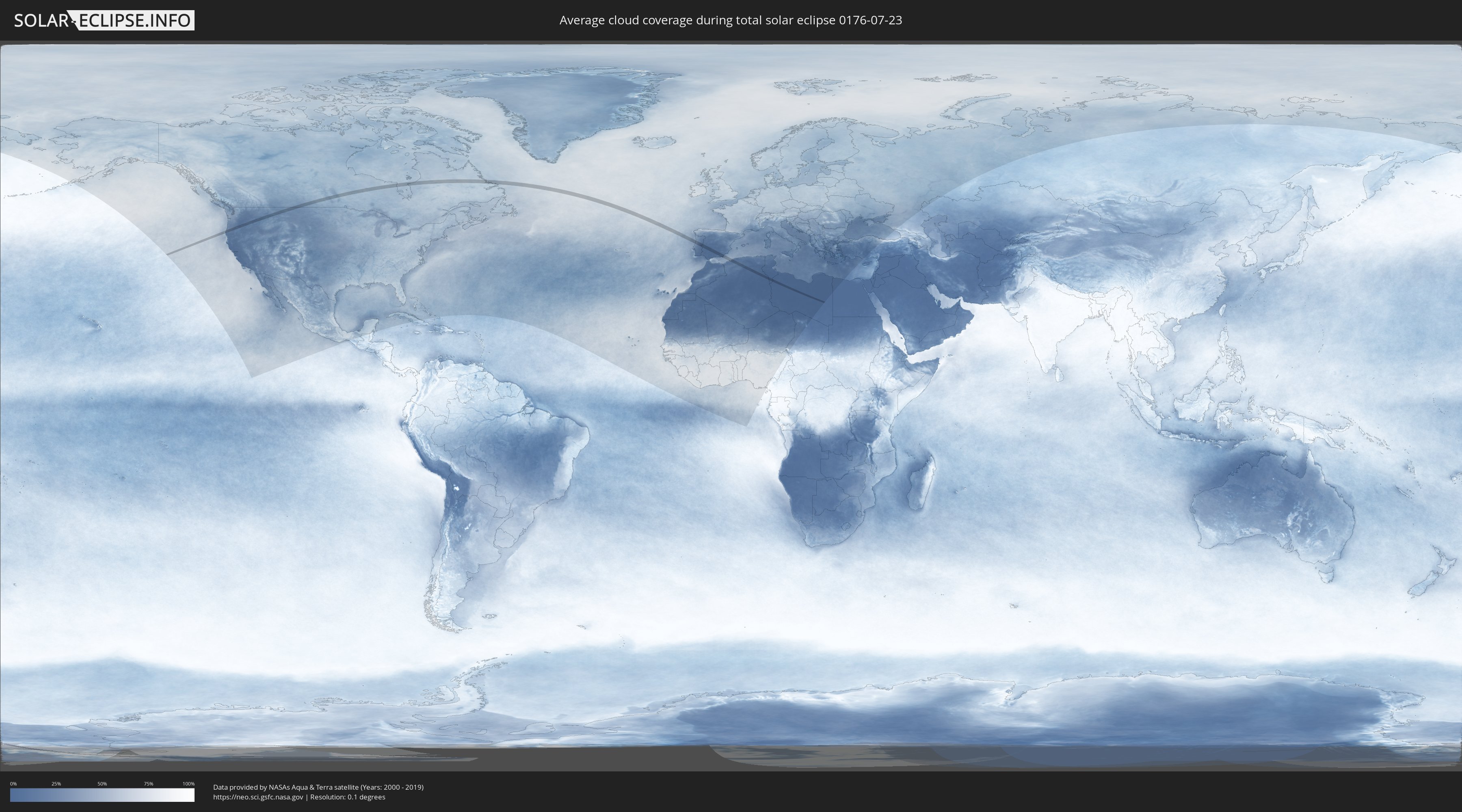1462x812 pixels.
Task: Click the map title about eclipse 0176-07-23
Action: pos(731,20)
